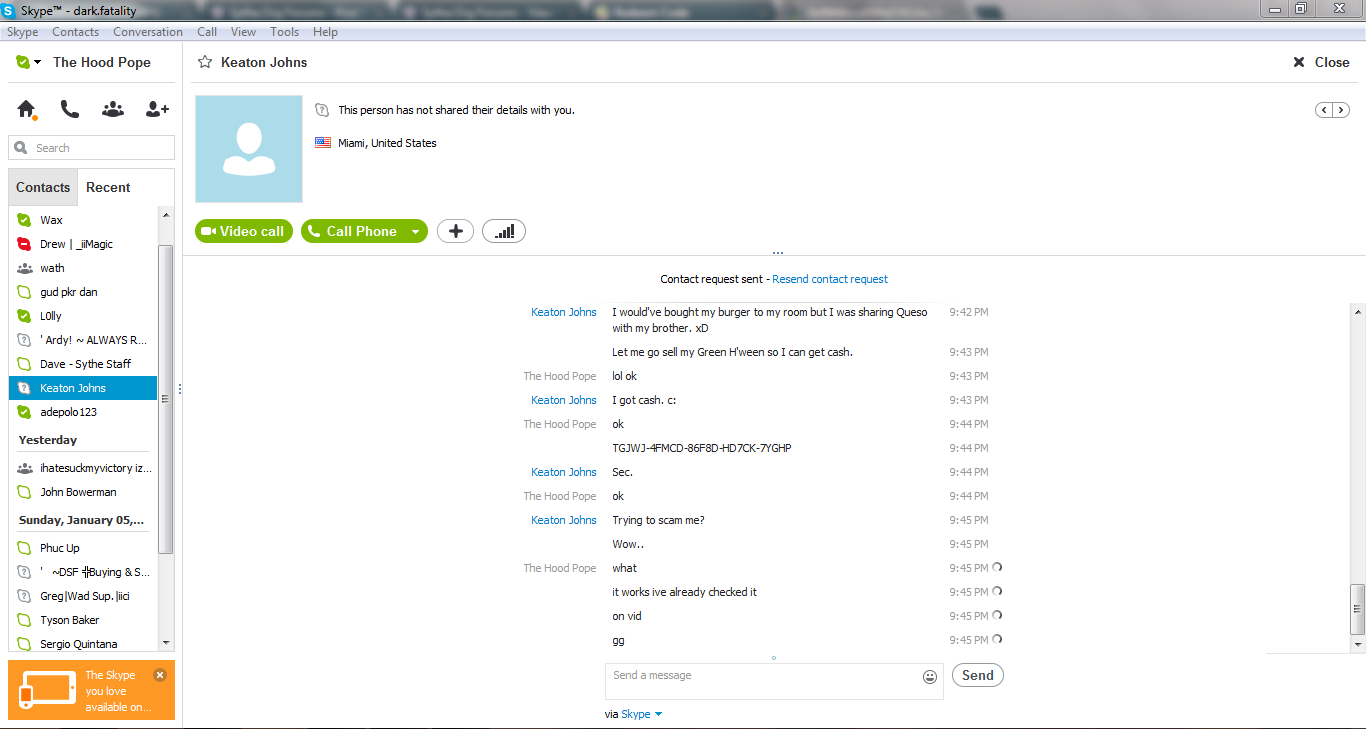
Task: Add a contact with the person-plus icon
Action: [x=157, y=109]
